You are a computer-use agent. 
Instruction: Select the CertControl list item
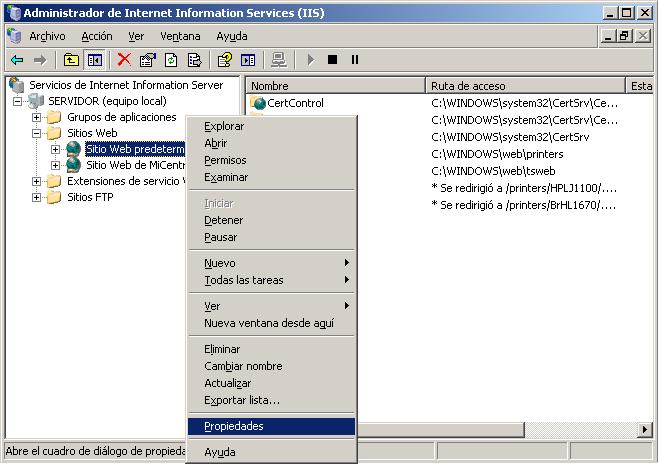[x=295, y=103]
